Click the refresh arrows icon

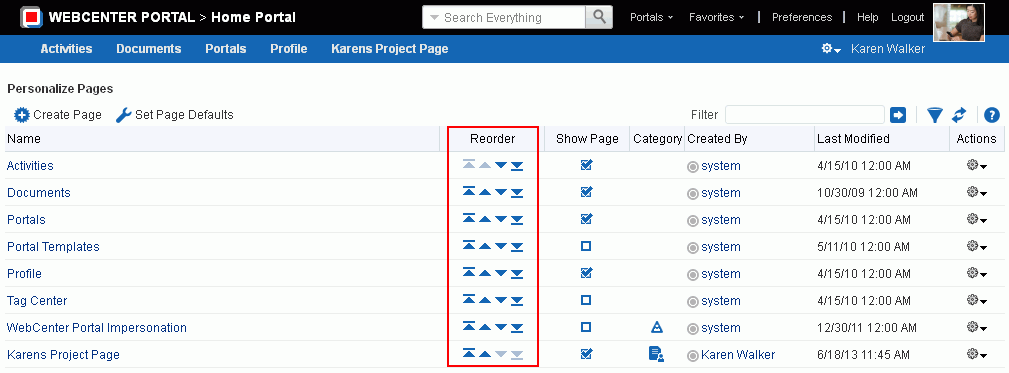(x=959, y=115)
